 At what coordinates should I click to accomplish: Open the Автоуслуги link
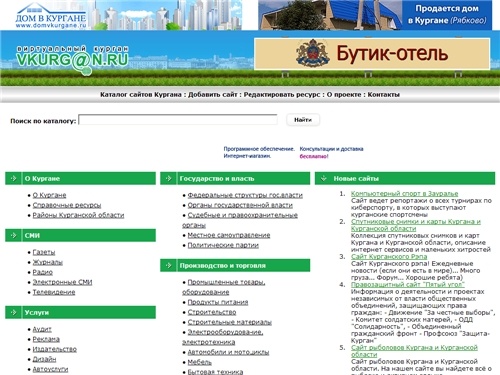[50, 369]
